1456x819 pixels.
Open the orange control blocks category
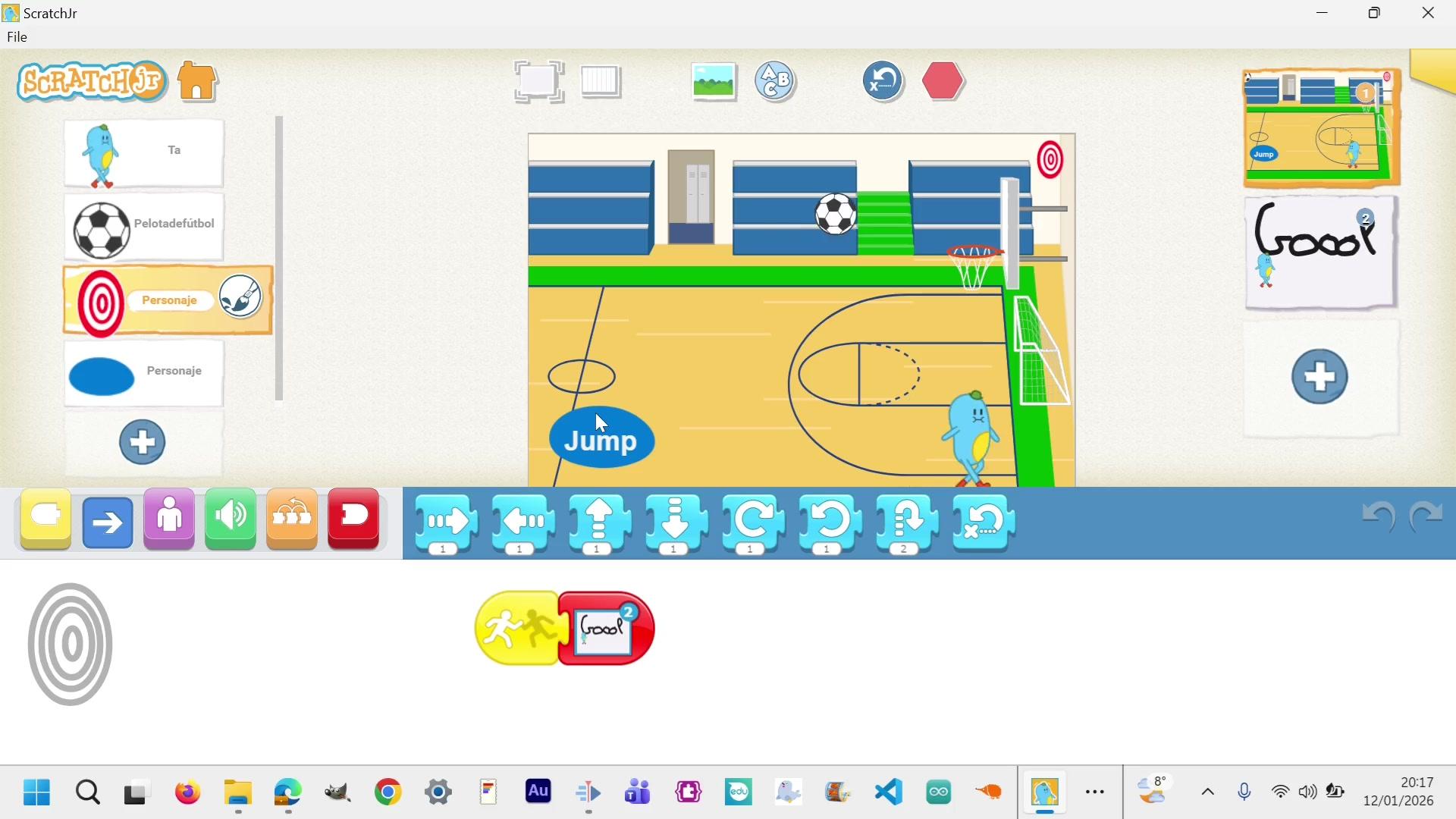(x=292, y=520)
